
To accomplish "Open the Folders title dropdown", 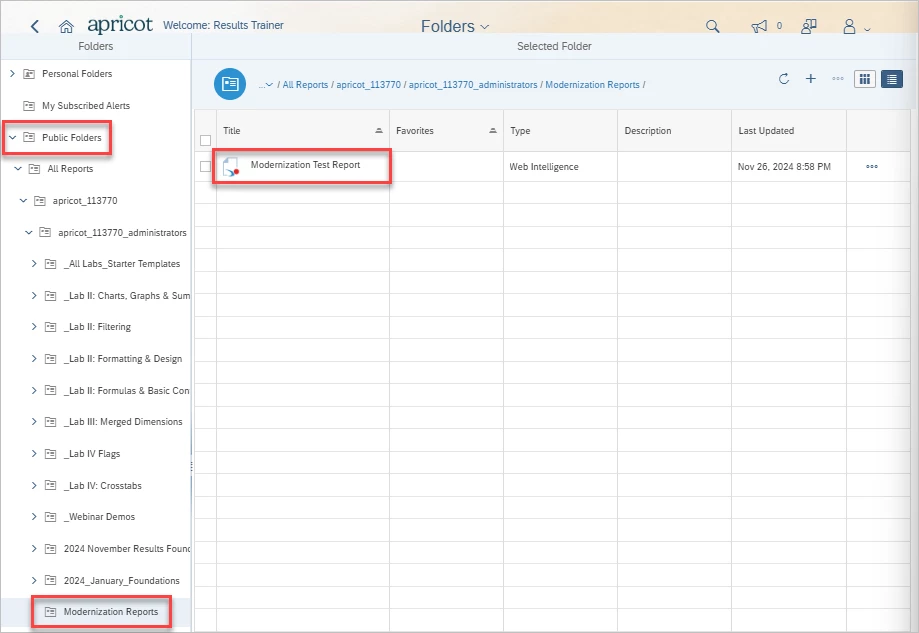I will (x=455, y=26).
